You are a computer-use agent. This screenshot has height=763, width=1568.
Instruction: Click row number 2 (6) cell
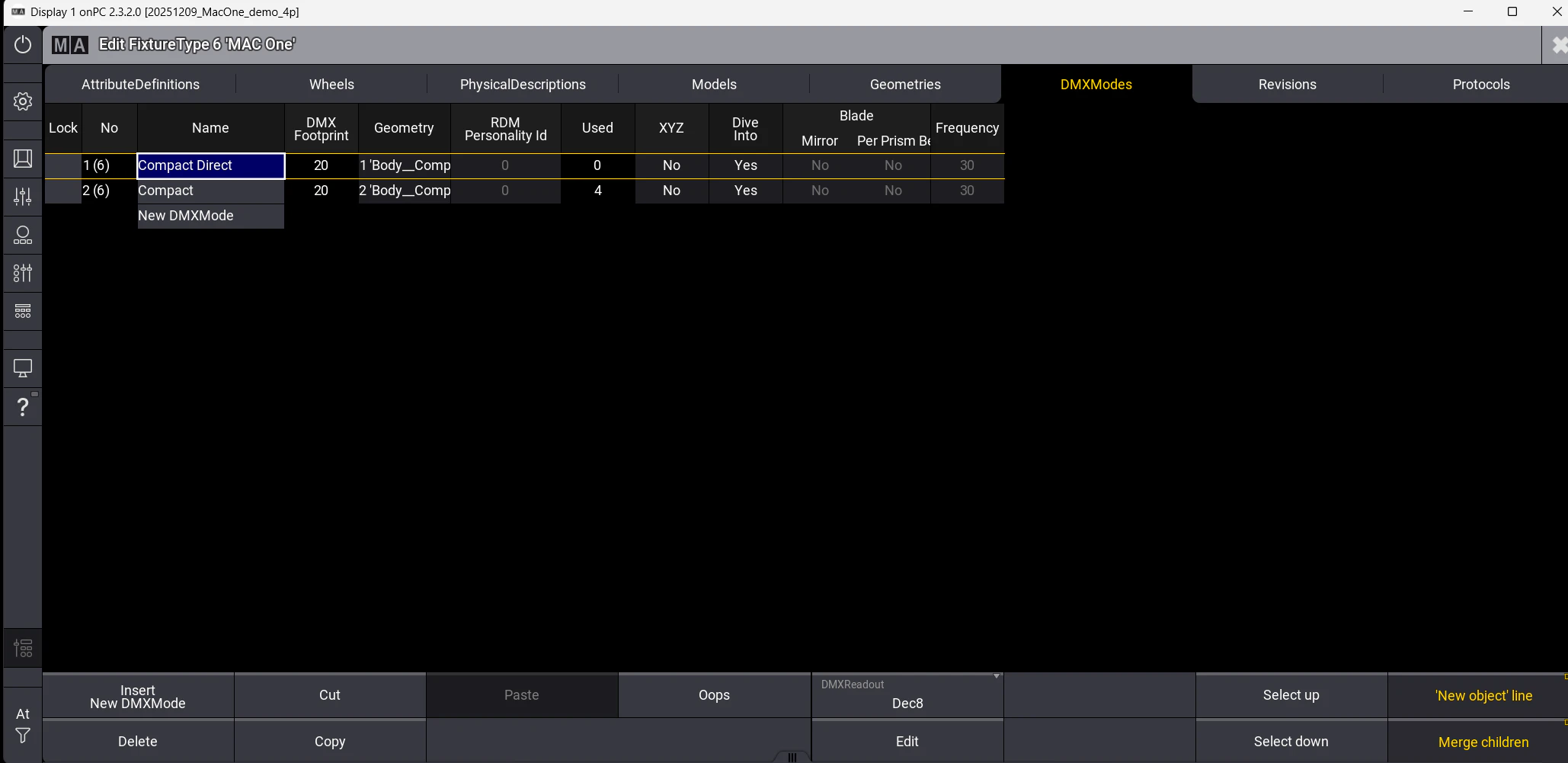point(109,191)
